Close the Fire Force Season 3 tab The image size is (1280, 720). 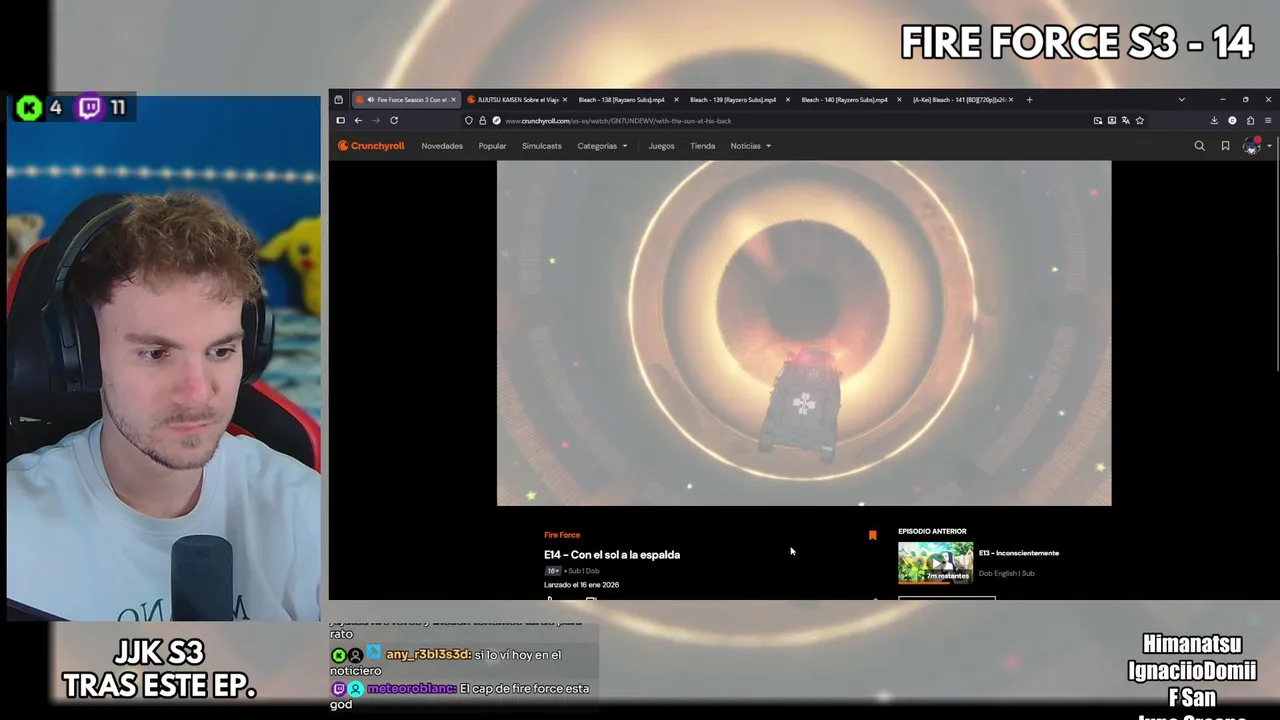point(453,99)
